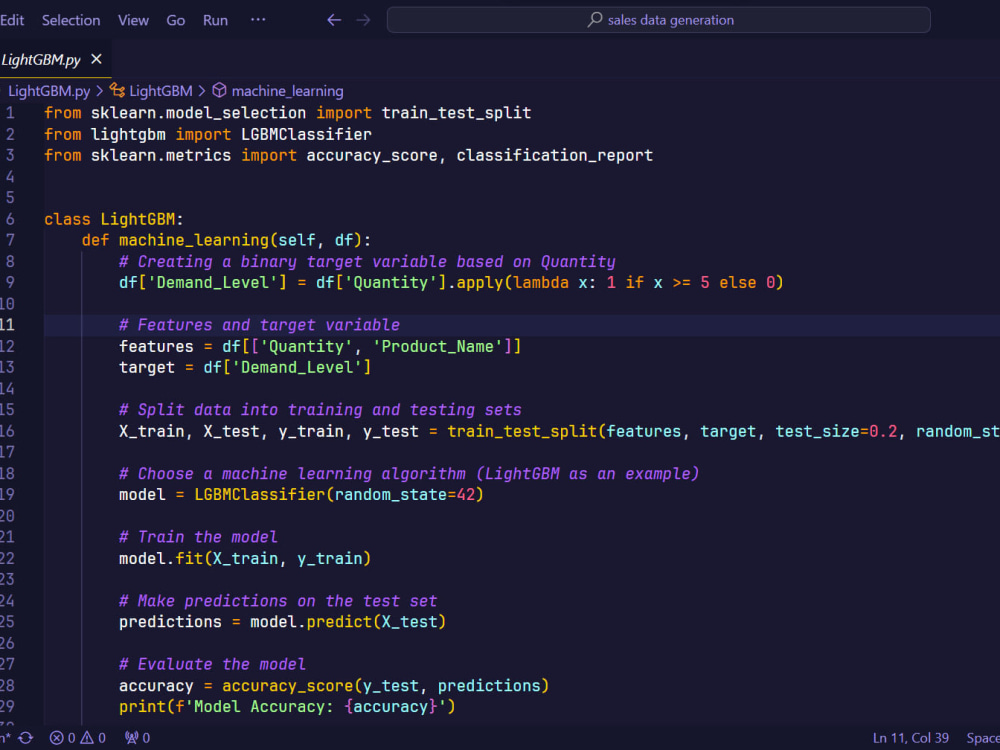Viewport: 1000px width, 750px height.
Task: Click 'model.fit' on line 22
Action: tap(161, 559)
